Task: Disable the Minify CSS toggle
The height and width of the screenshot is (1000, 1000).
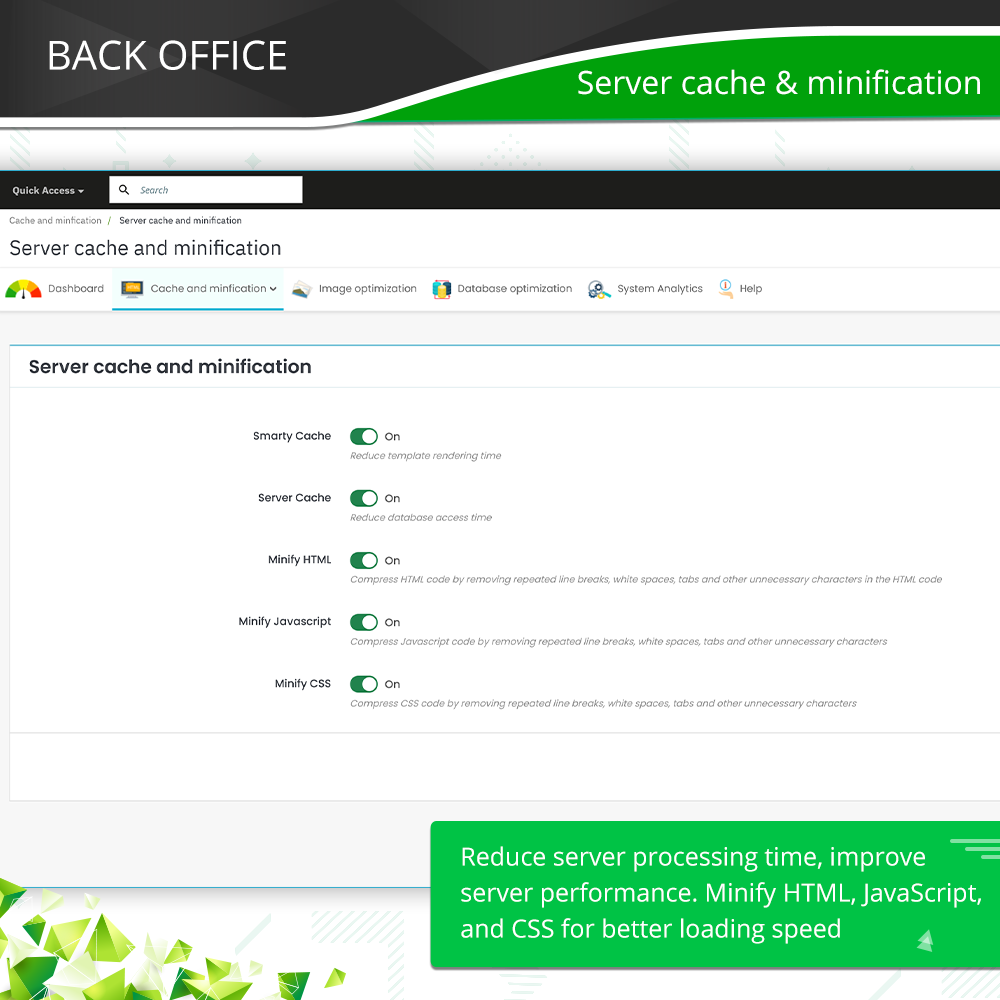Action: click(x=364, y=684)
